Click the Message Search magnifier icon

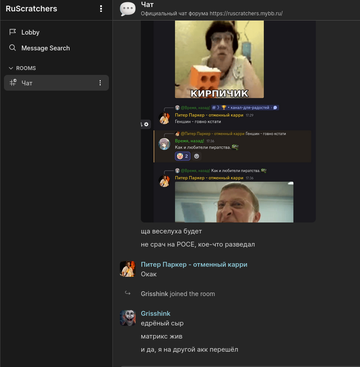pos(12,48)
